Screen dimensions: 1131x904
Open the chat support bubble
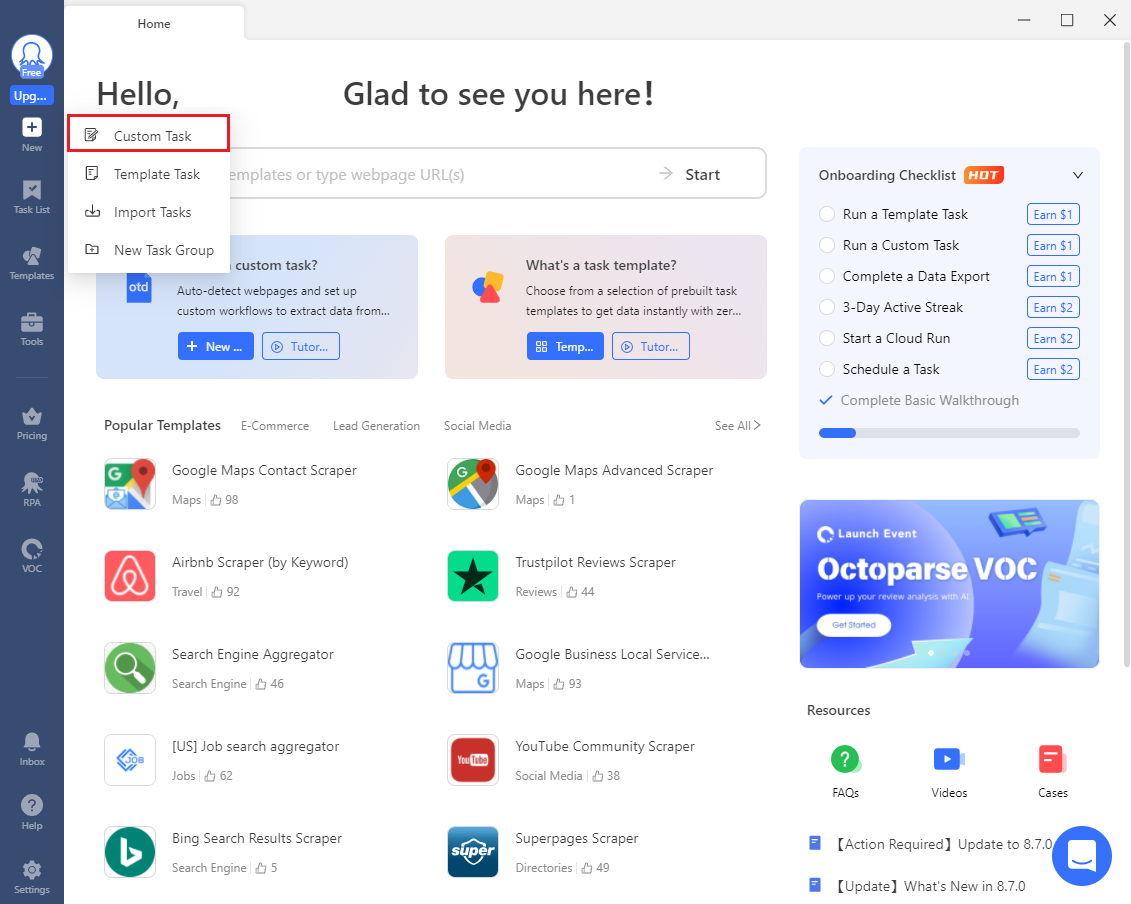tap(1081, 856)
